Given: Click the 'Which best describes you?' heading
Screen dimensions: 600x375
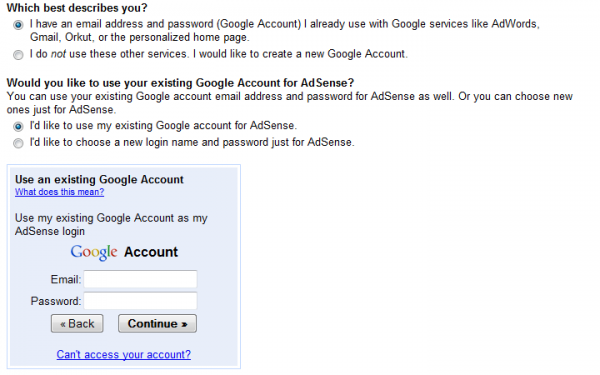Looking at the screenshot, I should [77, 8].
